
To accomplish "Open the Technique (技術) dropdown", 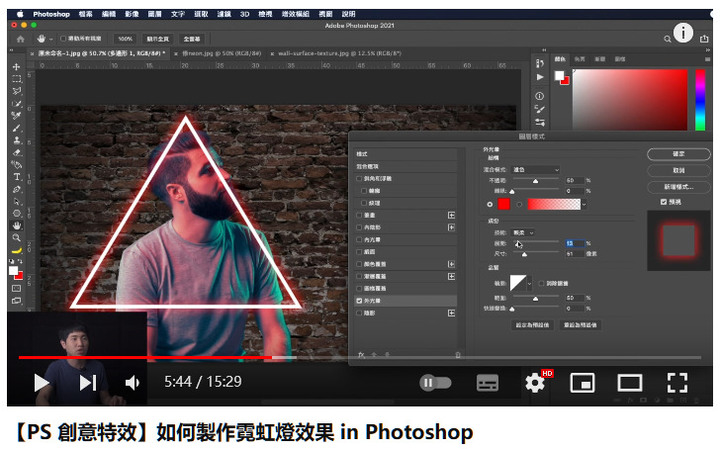I will click(523, 233).
